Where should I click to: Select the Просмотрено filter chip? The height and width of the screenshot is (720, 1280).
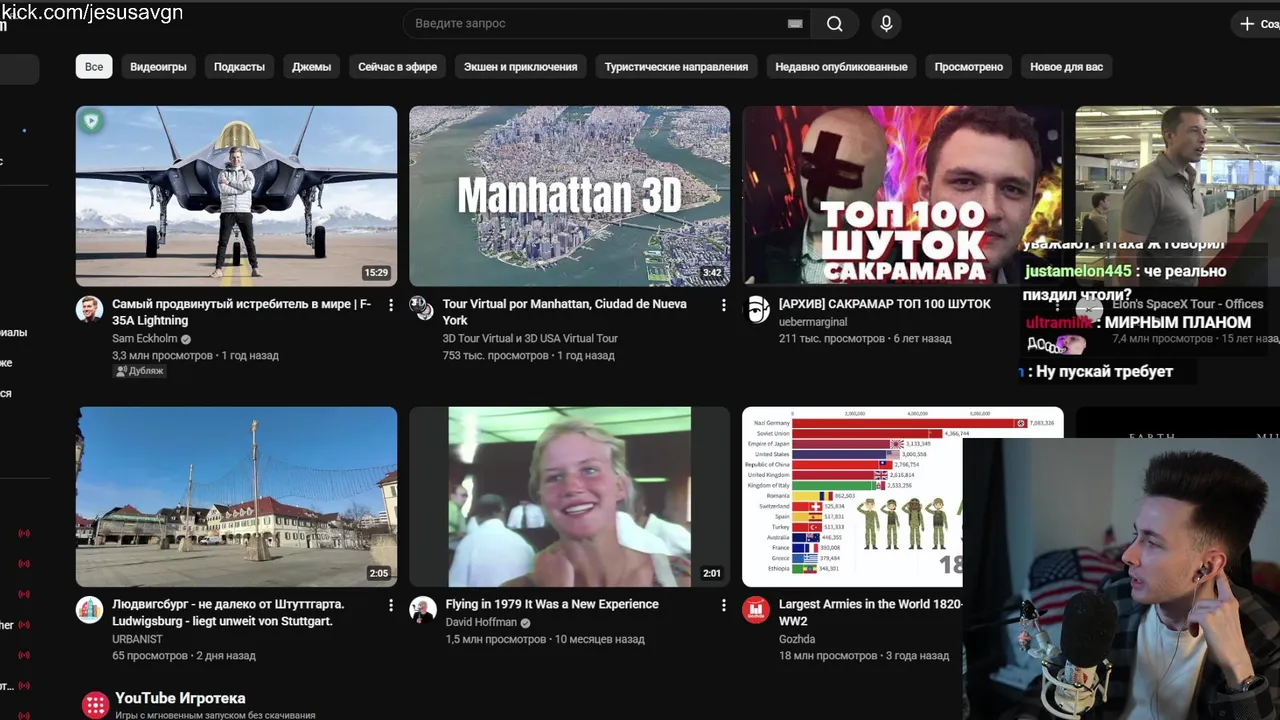pyautogui.click(x=968, y=67)
